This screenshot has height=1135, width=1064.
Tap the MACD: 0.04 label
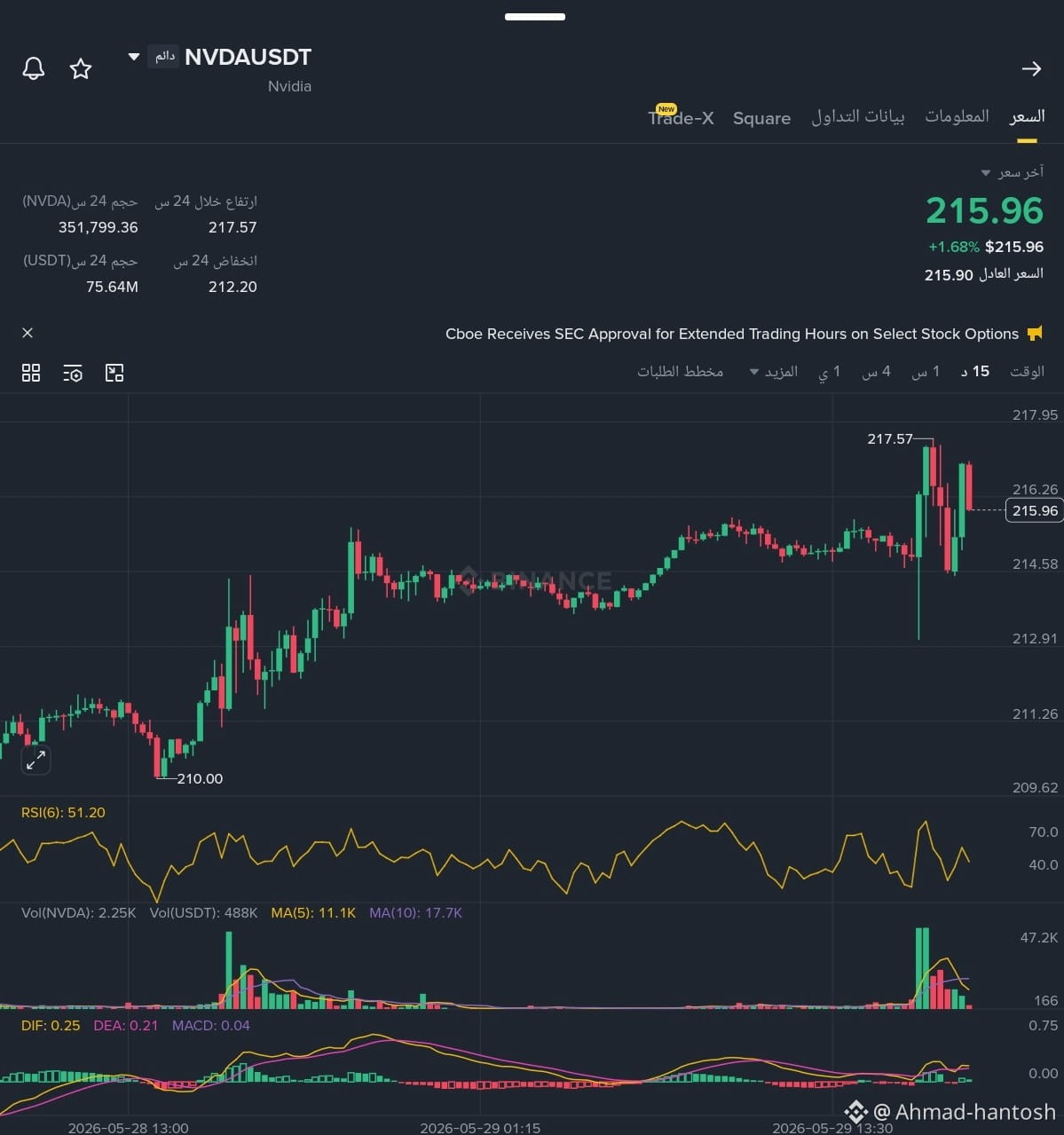(211, 1025)
